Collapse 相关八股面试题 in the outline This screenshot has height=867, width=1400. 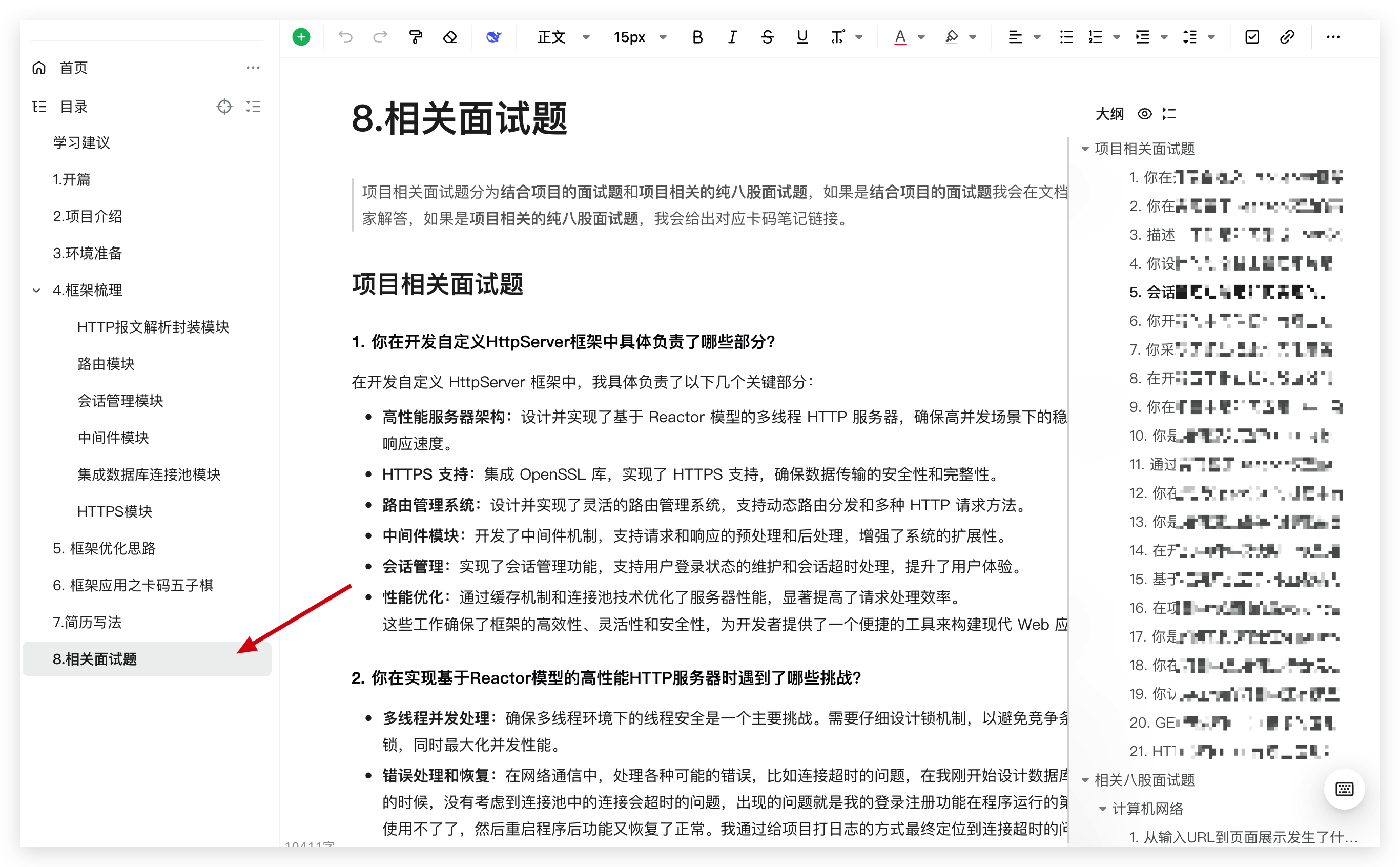(1085, 780)
